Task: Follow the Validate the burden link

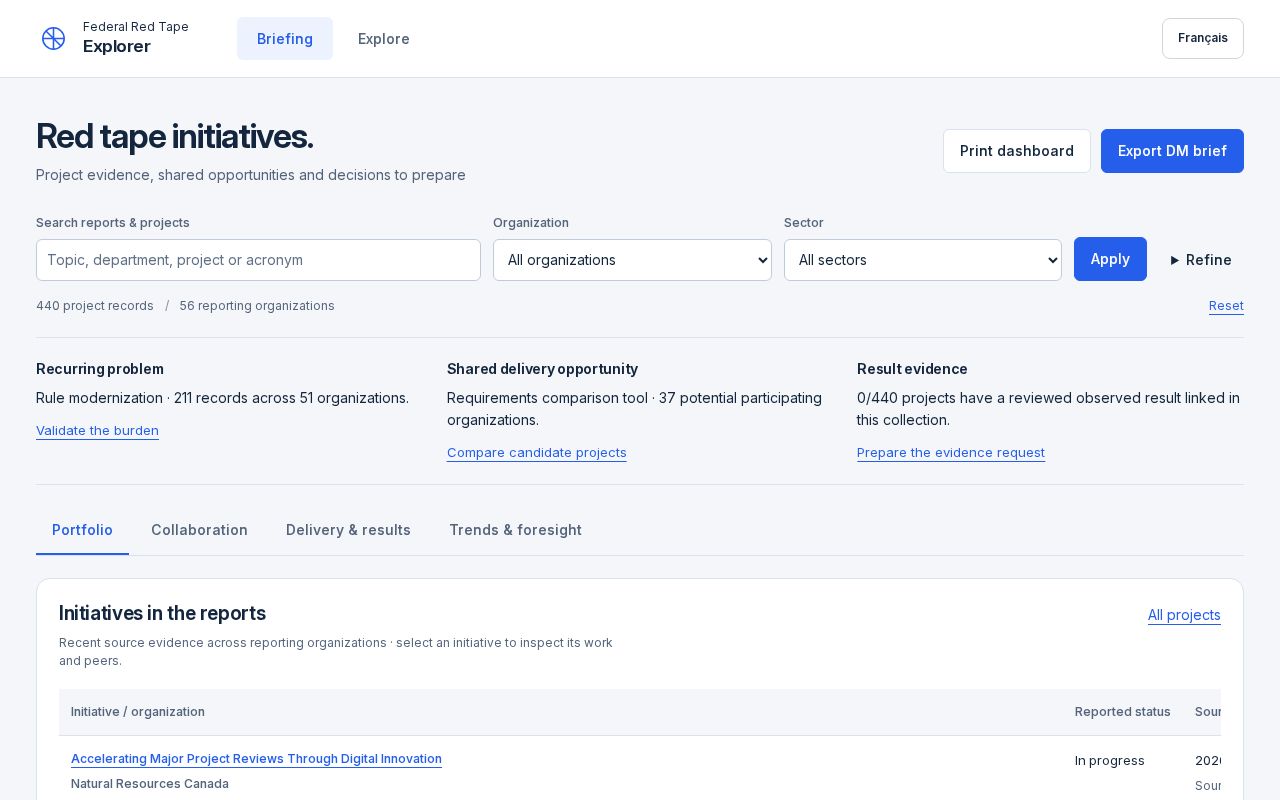Action: click(97, 431)
